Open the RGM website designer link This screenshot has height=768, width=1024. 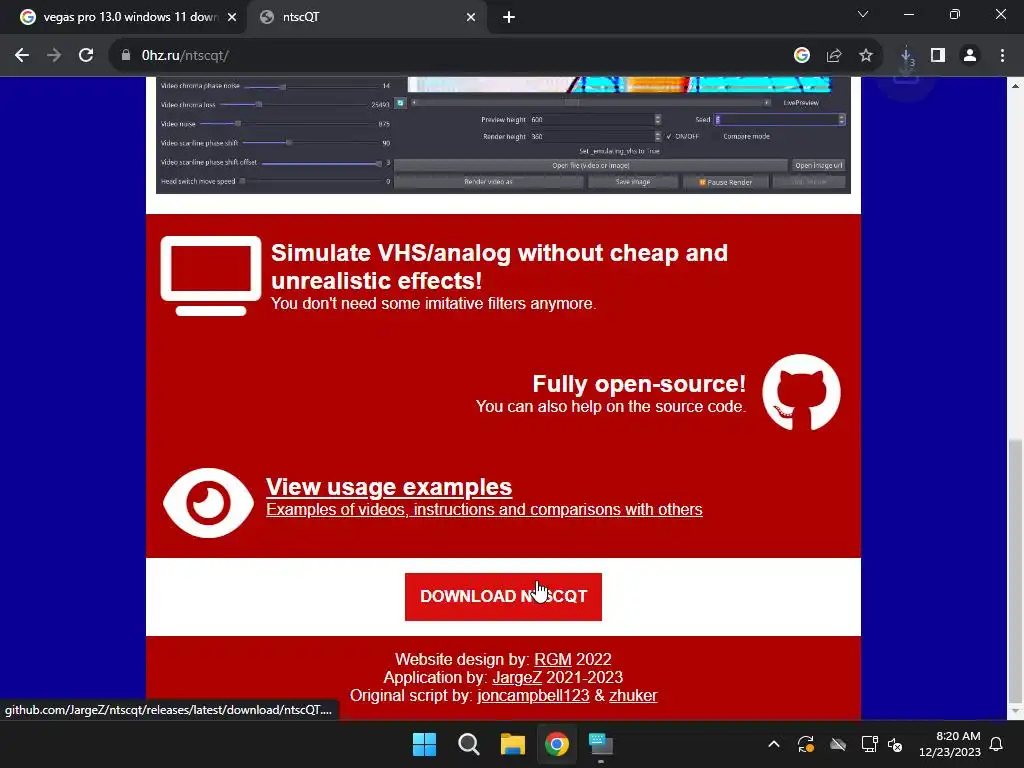(552, 660)
